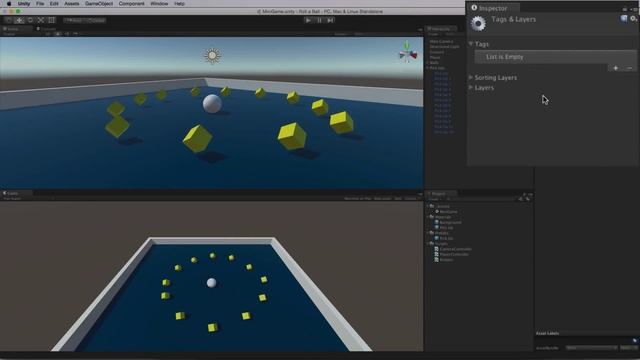This screenshot has height=360, width=640.
Task: Toggle Pivot/Center handle position button
Action: point(74,20)
